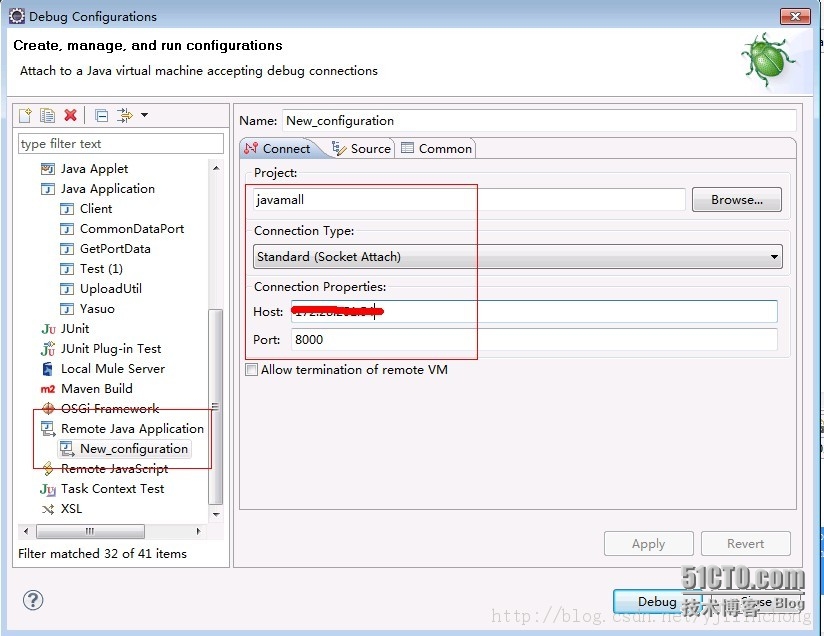Switch to the Source tab
This screenshot has width=824, height=636.
[362, 149]
